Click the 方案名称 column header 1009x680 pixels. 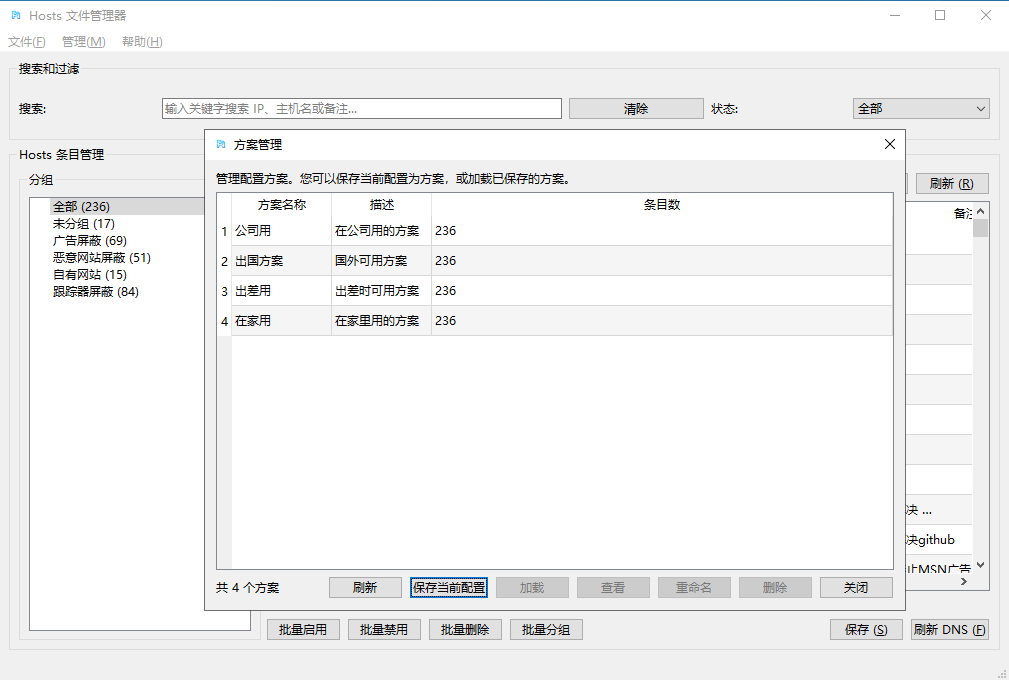point(281,204)
